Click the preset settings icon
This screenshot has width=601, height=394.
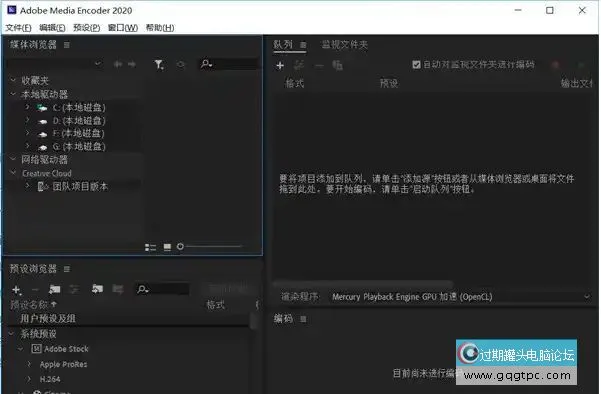pos(74,289)
